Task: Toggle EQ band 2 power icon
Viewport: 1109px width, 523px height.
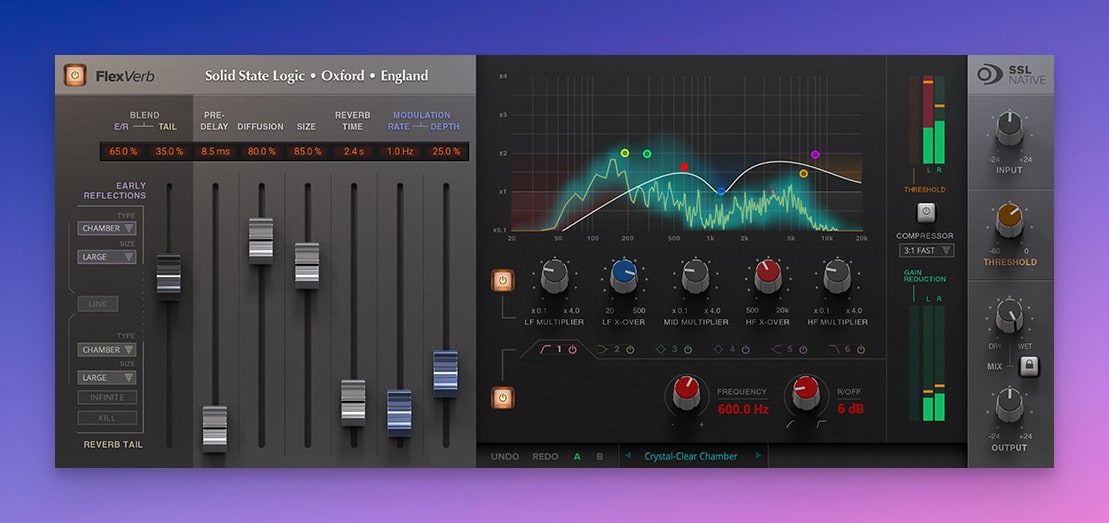Action: pos(630,350)
